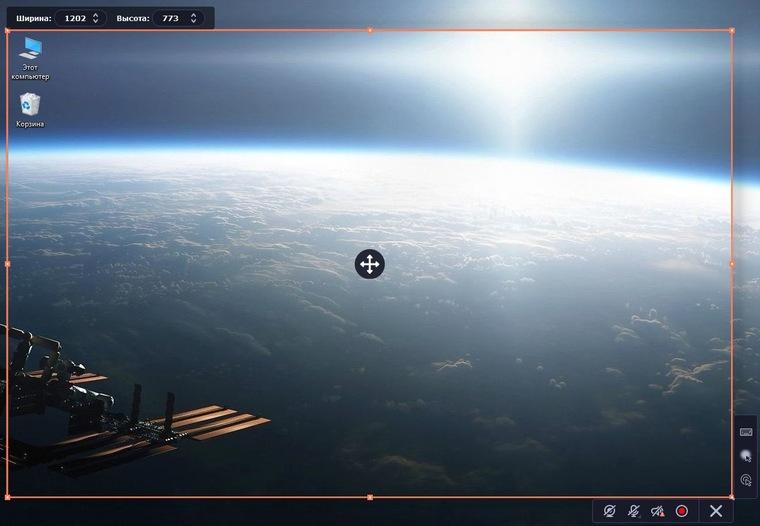Decrease Высота height with down arrow
The height and width of the screenshot is (526, 760).
[193, 21]
